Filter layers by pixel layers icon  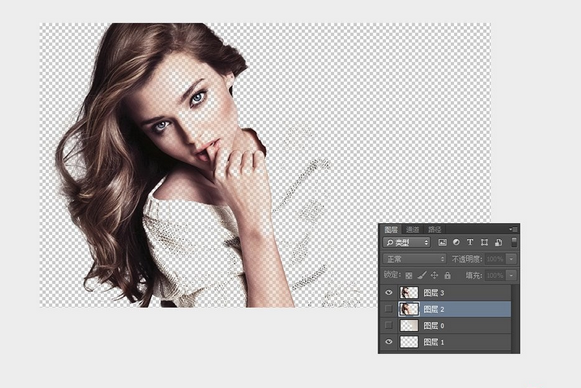[x=442, y=242]
